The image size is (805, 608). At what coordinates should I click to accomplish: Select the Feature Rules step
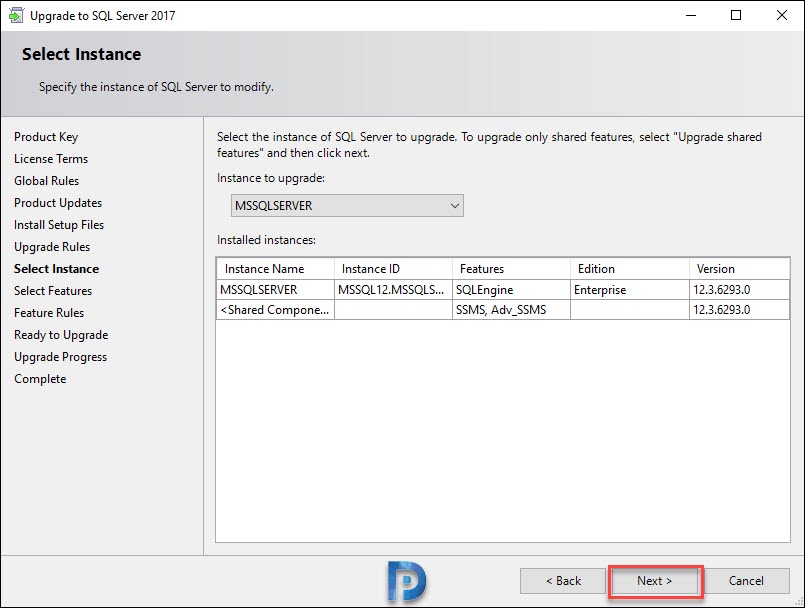click(x=49, y=313)
